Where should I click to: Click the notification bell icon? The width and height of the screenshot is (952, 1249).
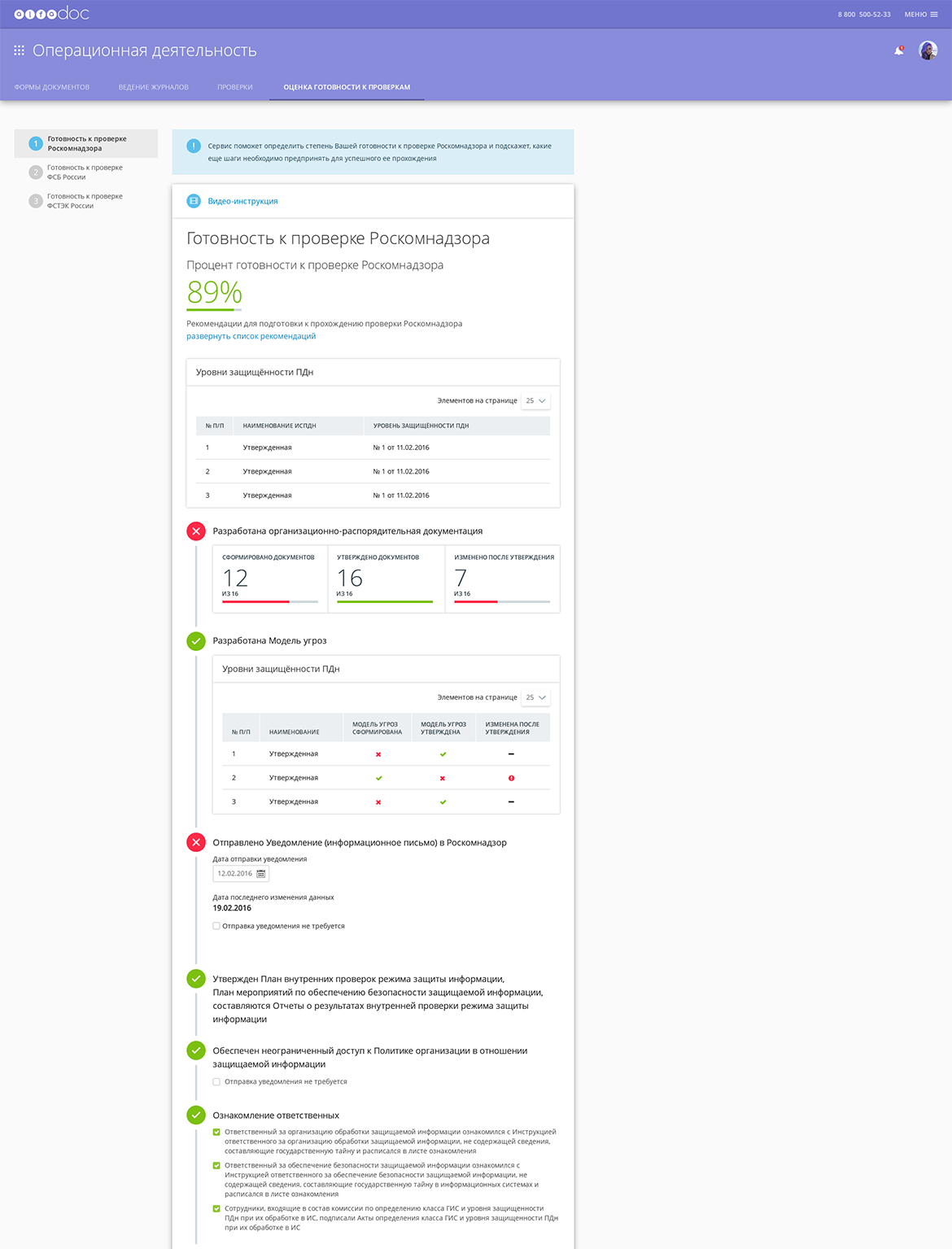pyautogui.click(x=898, y=50)
